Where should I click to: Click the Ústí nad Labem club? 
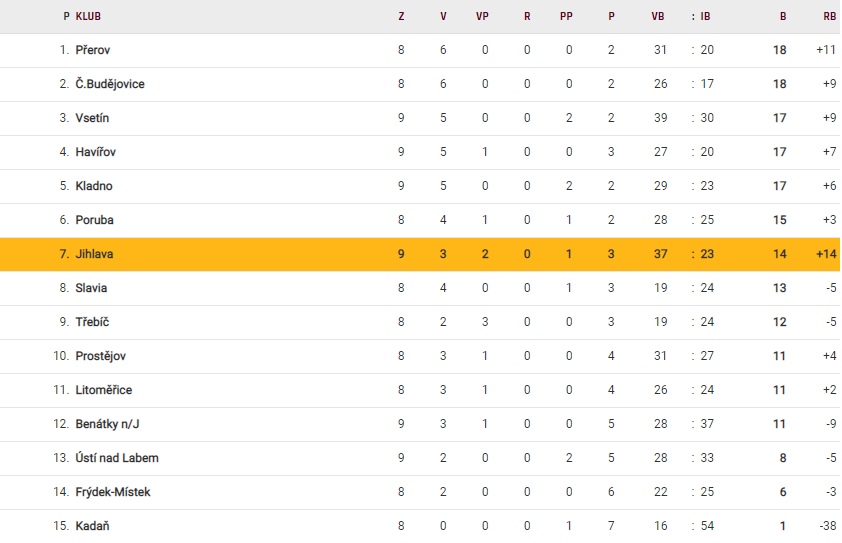(x=117, y=458)
